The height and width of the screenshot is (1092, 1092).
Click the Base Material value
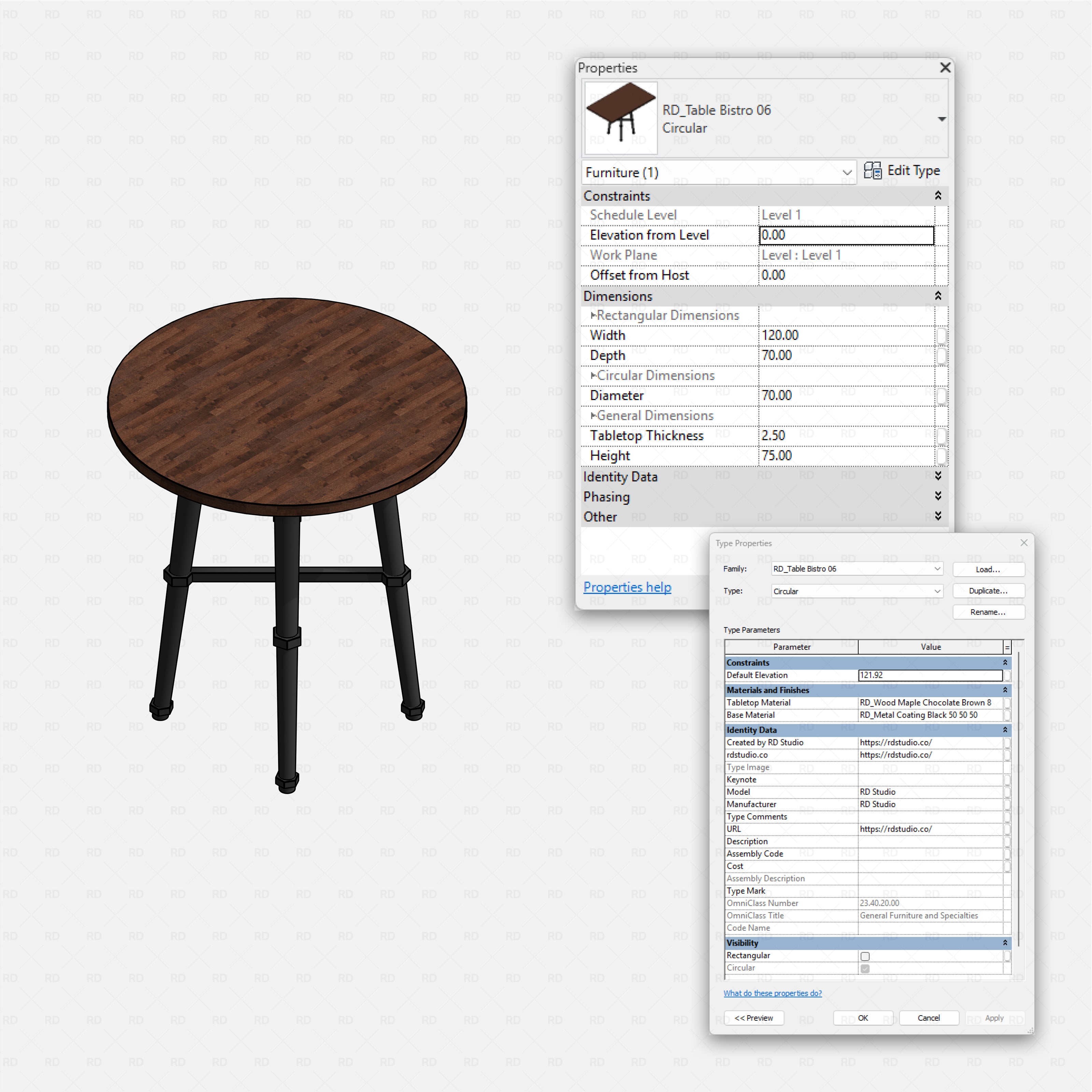930,715
